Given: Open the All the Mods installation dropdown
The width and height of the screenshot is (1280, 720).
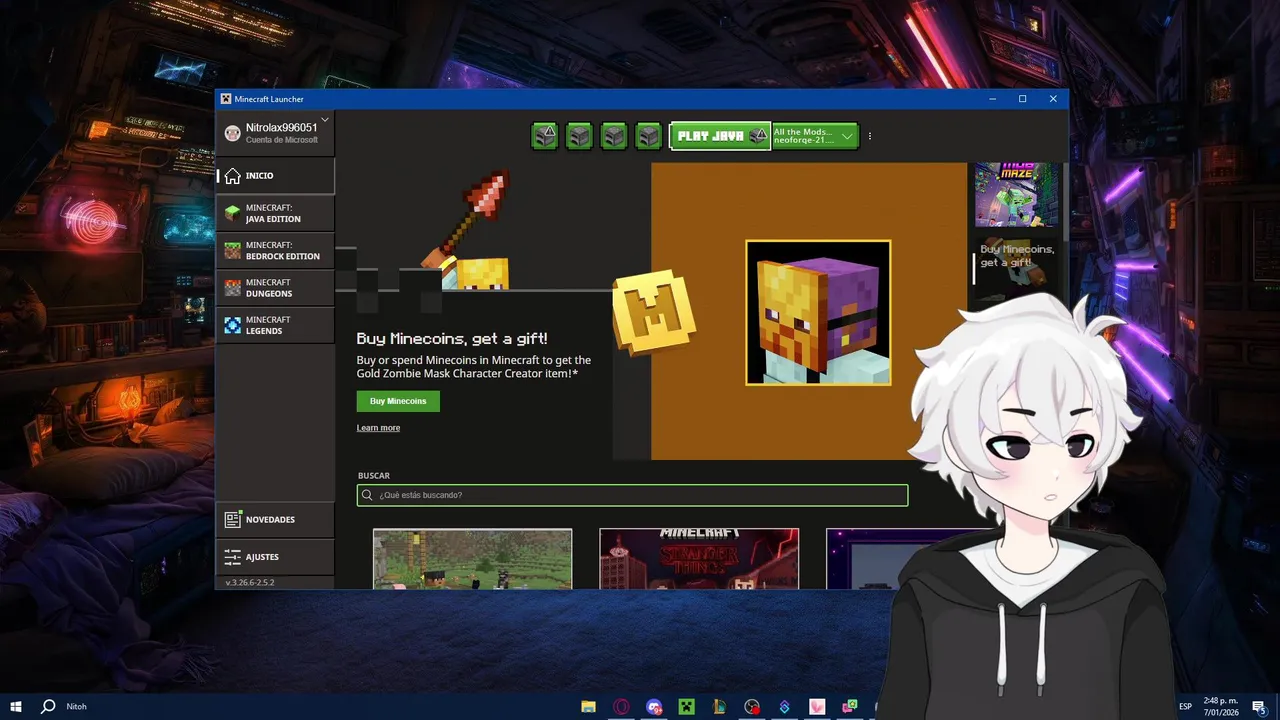Looking at the screenshot, I should (x=815, y=136).
